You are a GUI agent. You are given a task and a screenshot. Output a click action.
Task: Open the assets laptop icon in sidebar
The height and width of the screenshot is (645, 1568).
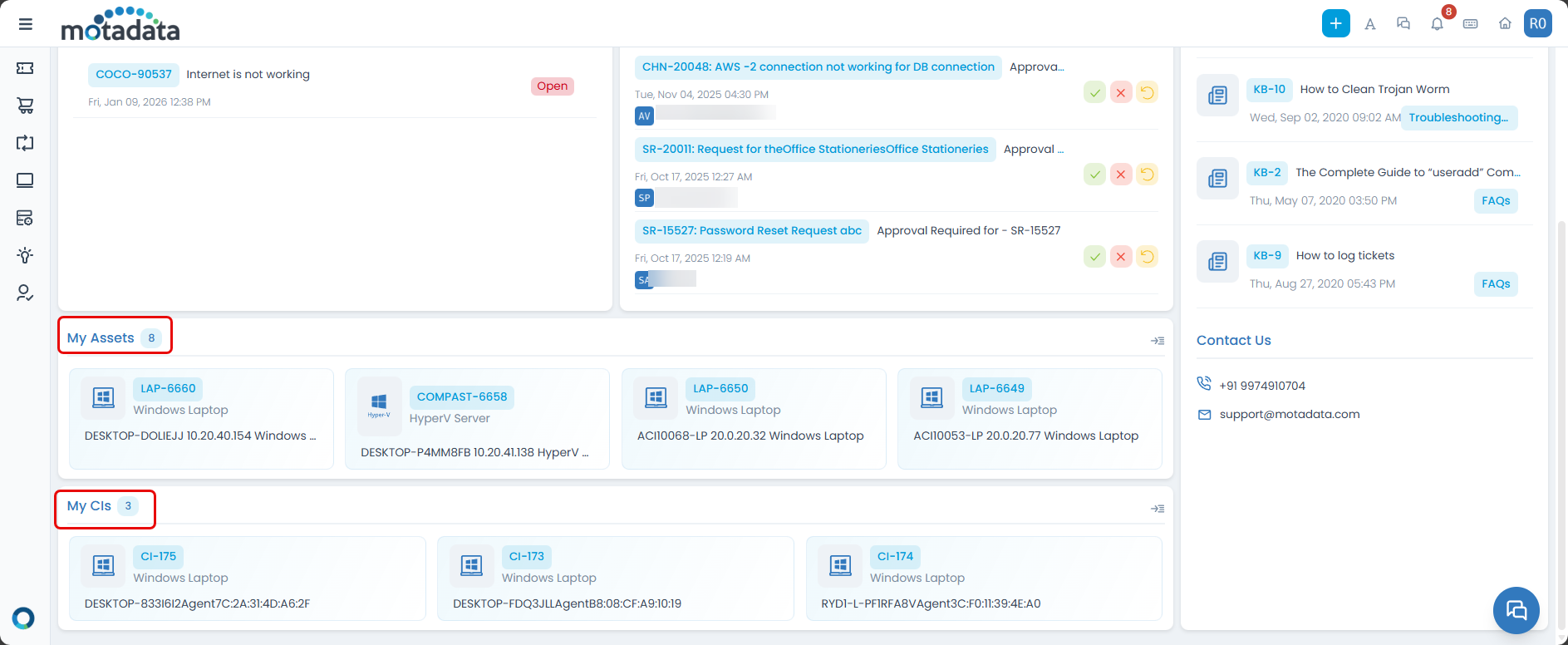25,180
